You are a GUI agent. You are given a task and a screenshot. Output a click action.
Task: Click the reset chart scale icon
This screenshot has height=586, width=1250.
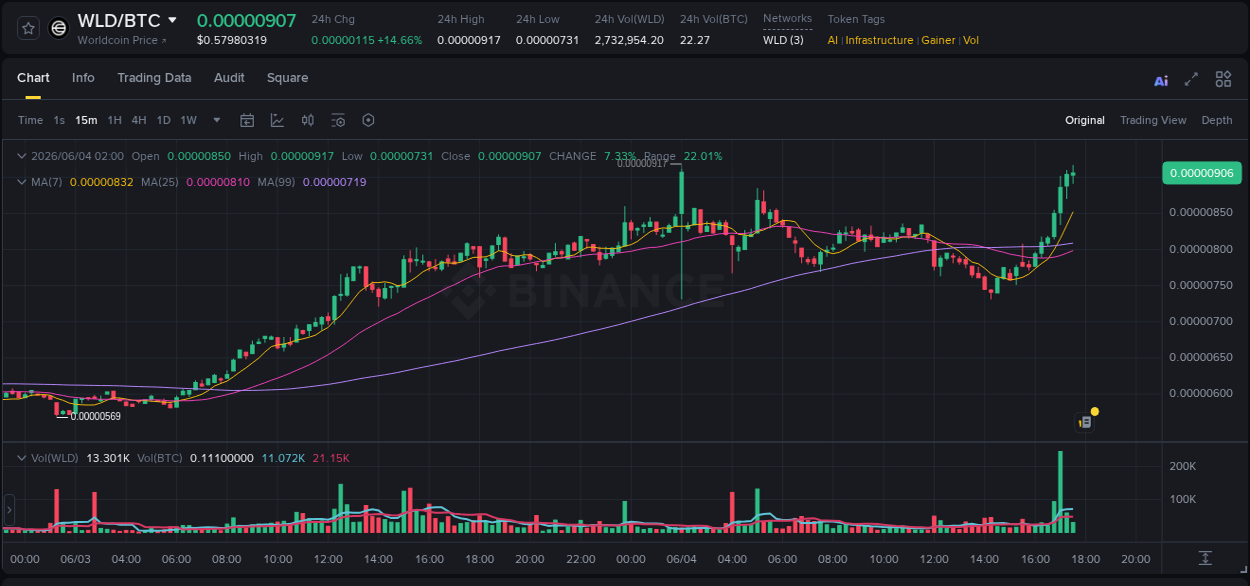(x=1206, y=558)
